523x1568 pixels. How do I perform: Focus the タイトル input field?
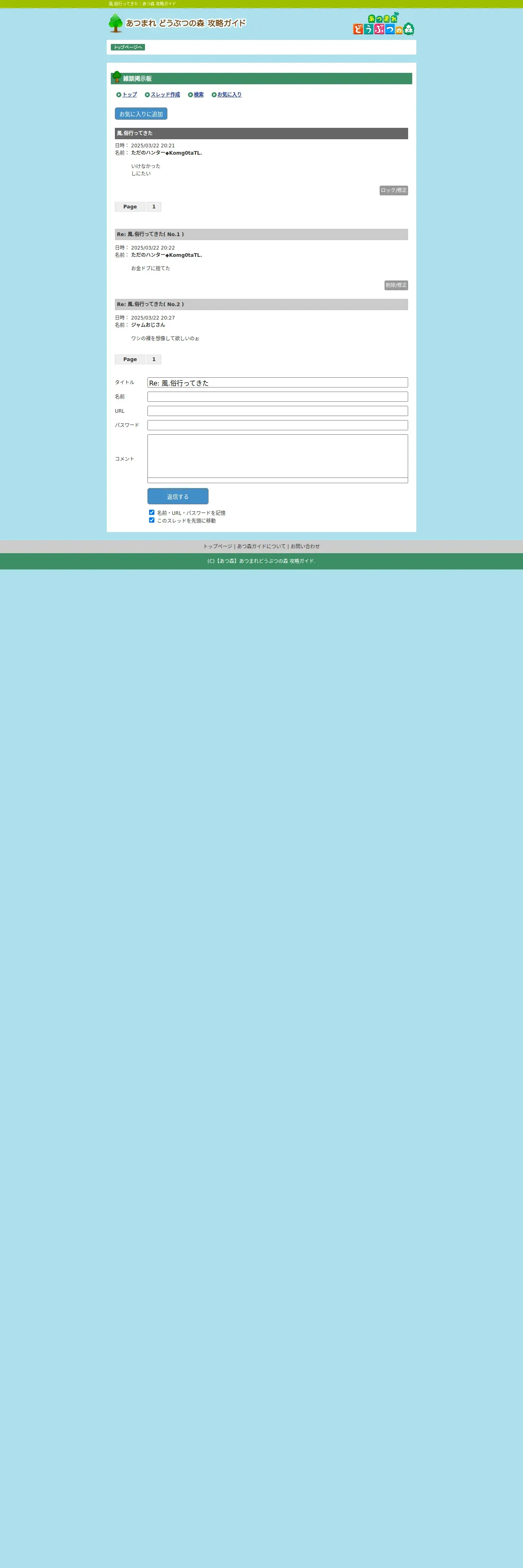pos(278,383)
